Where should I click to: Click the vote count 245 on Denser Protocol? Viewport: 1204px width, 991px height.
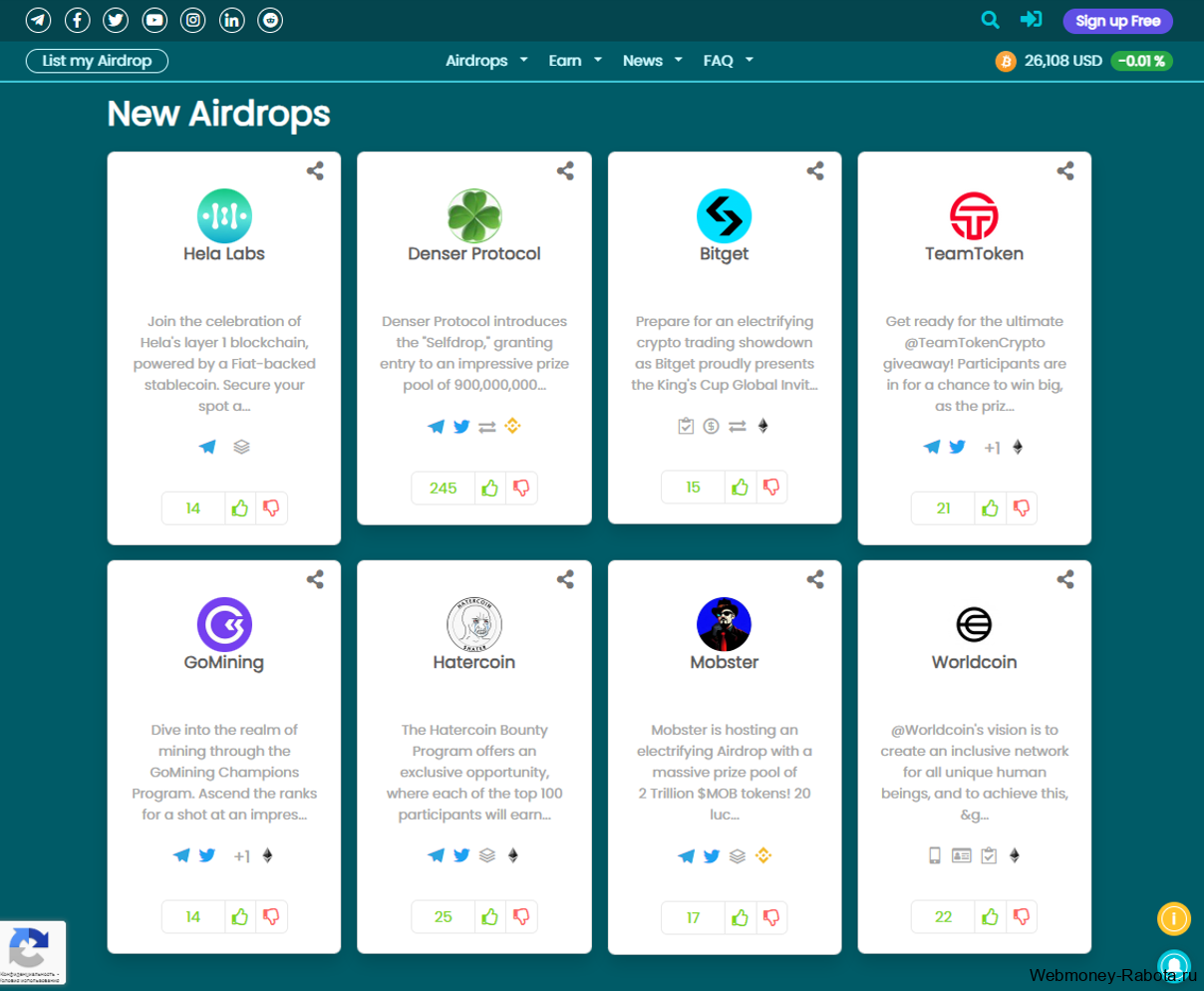tap(444, 488)
